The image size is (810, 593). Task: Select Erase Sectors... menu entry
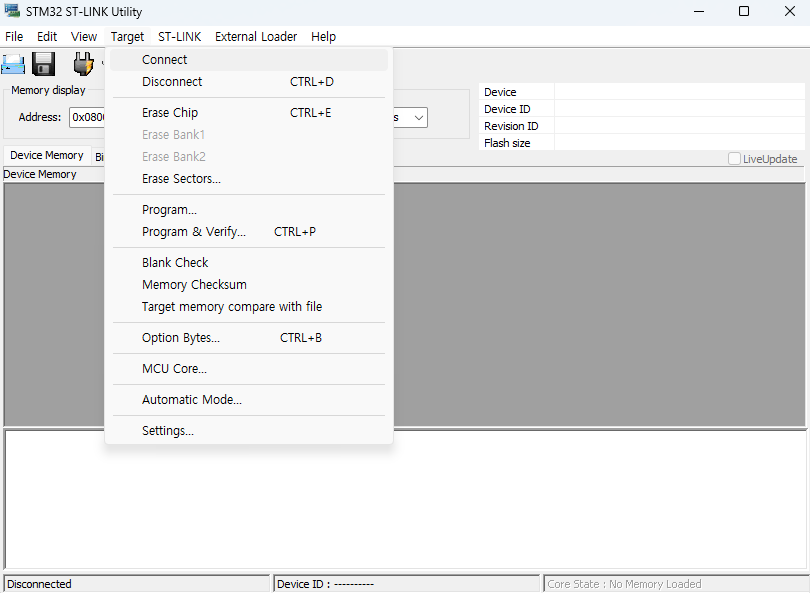click(x=249, y=179)
